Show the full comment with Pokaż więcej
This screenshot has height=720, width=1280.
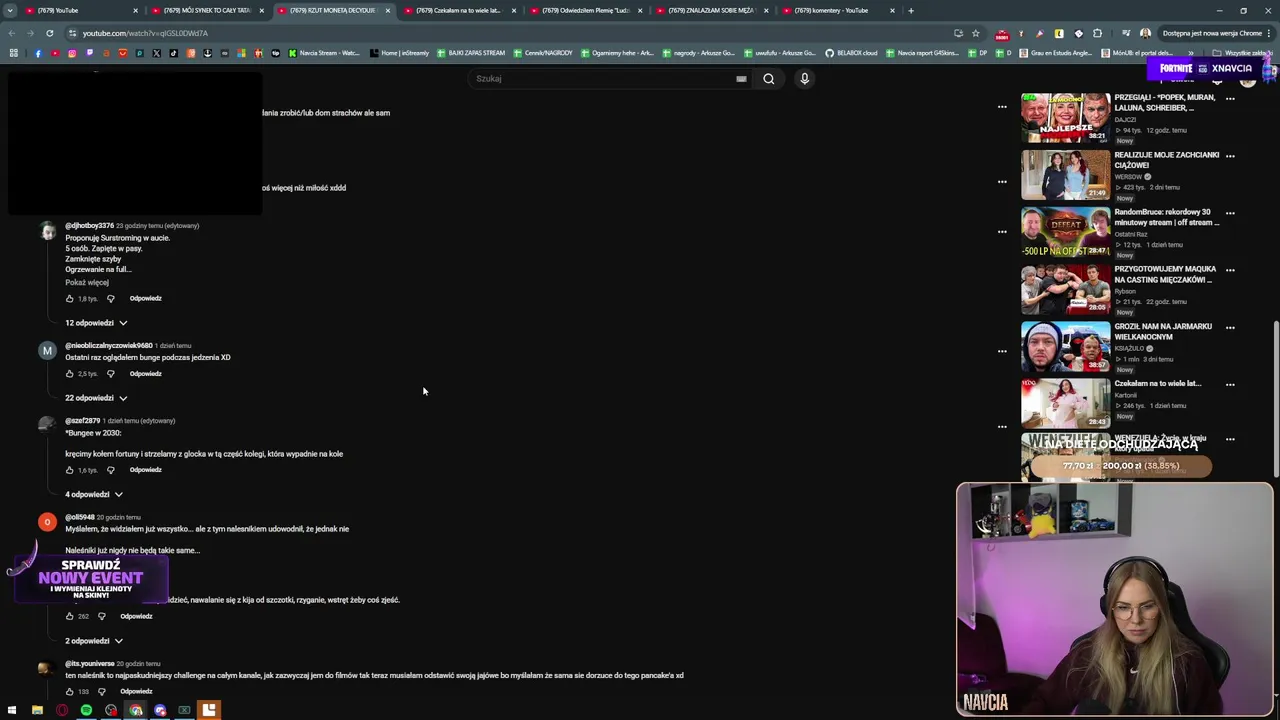(87, 282)
